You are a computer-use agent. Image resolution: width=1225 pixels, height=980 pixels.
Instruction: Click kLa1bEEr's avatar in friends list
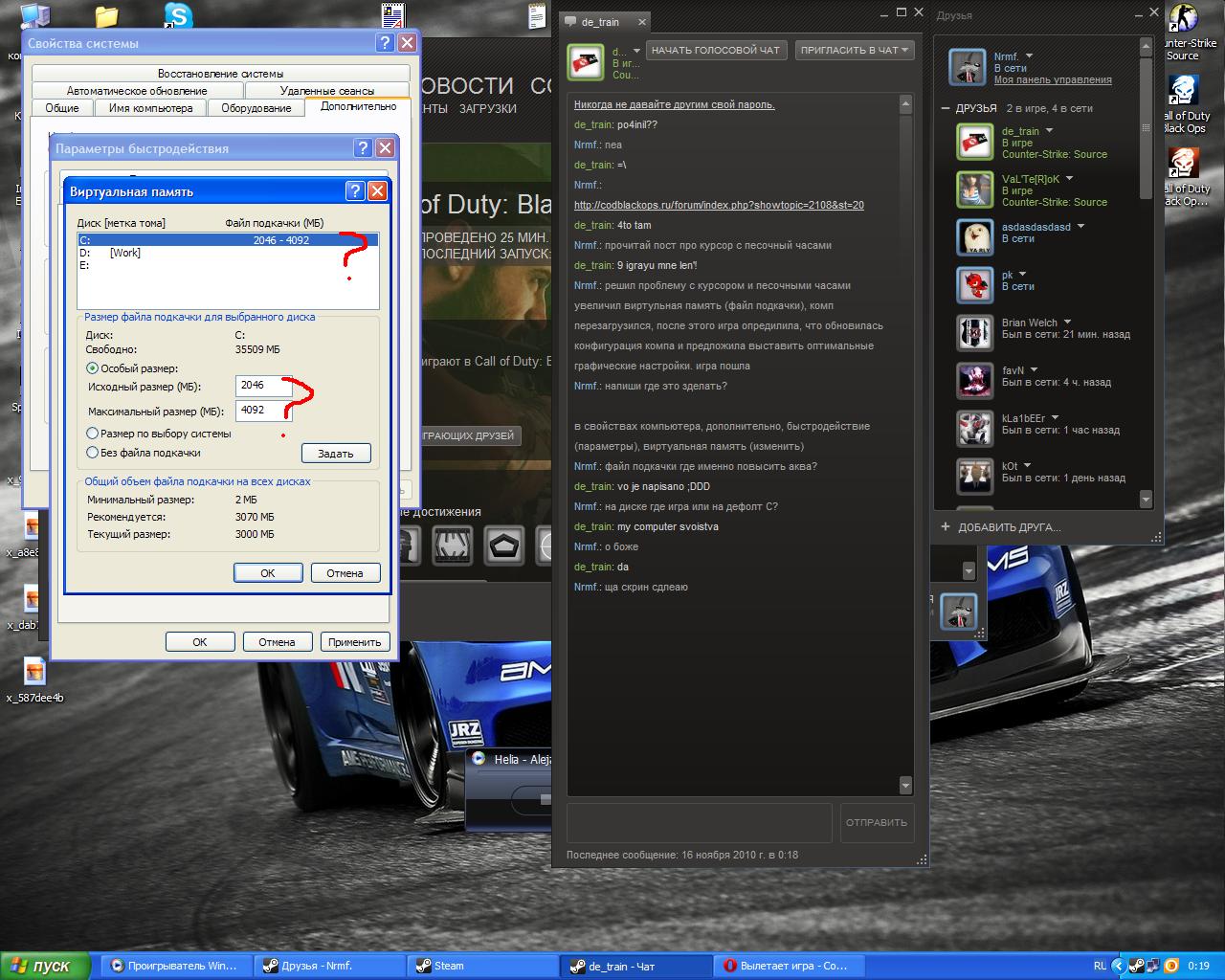tap(975, 430)
